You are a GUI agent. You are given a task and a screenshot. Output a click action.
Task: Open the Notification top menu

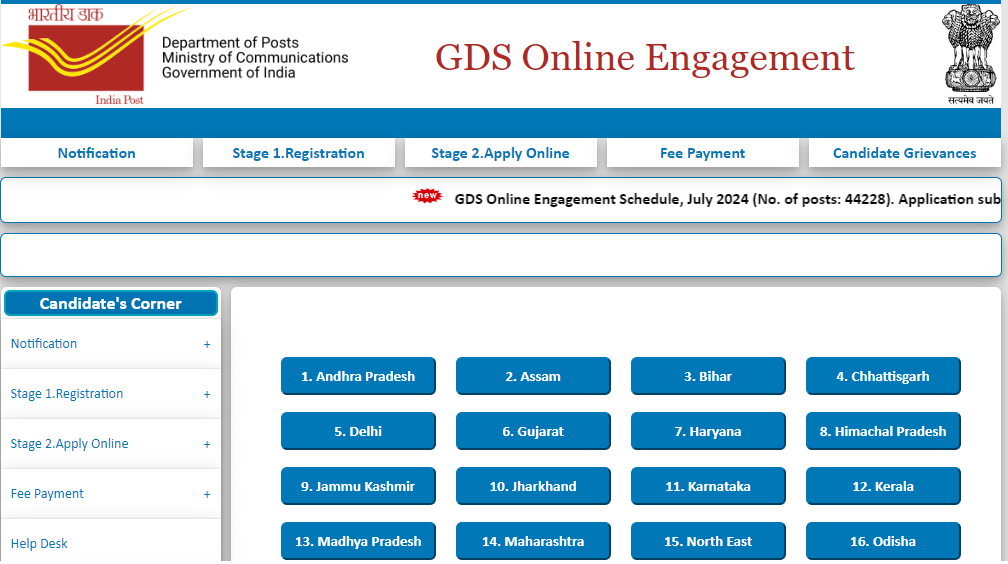point(96,153)
